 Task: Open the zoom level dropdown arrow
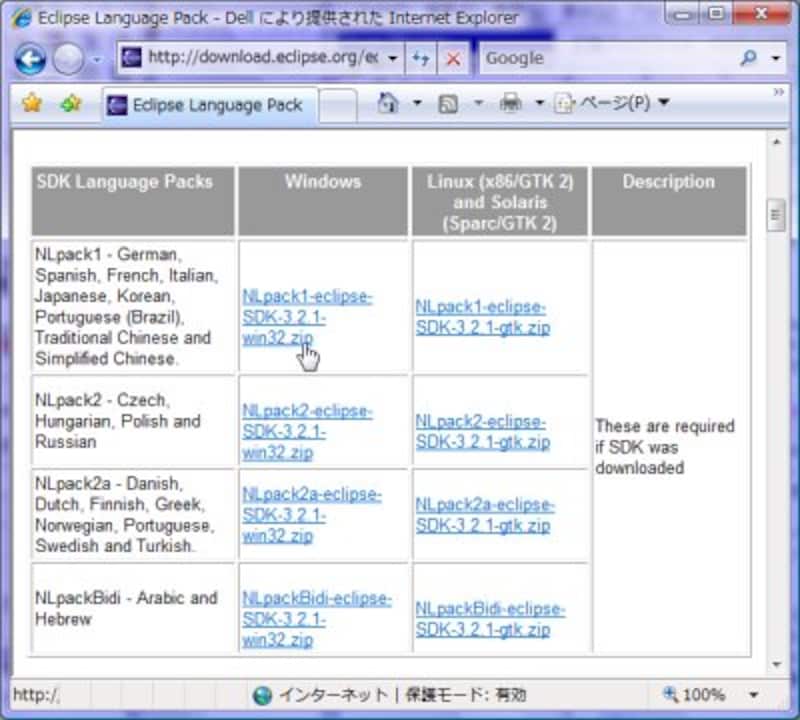click(x=753, y=694)
